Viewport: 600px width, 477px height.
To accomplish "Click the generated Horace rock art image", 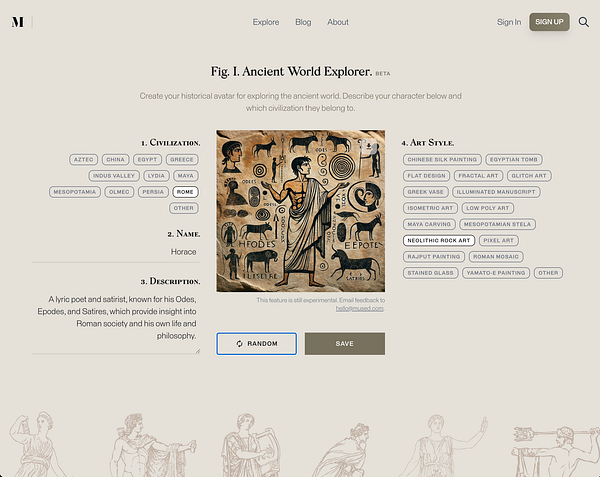I will (301, 211).
